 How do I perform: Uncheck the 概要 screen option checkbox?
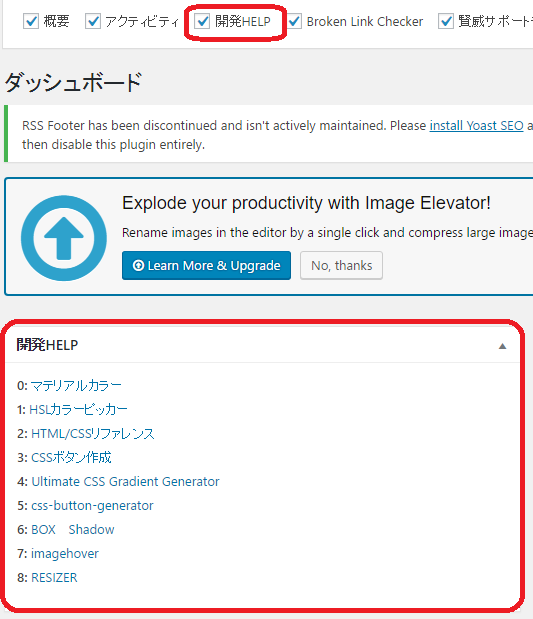click(x=31, y=21)
